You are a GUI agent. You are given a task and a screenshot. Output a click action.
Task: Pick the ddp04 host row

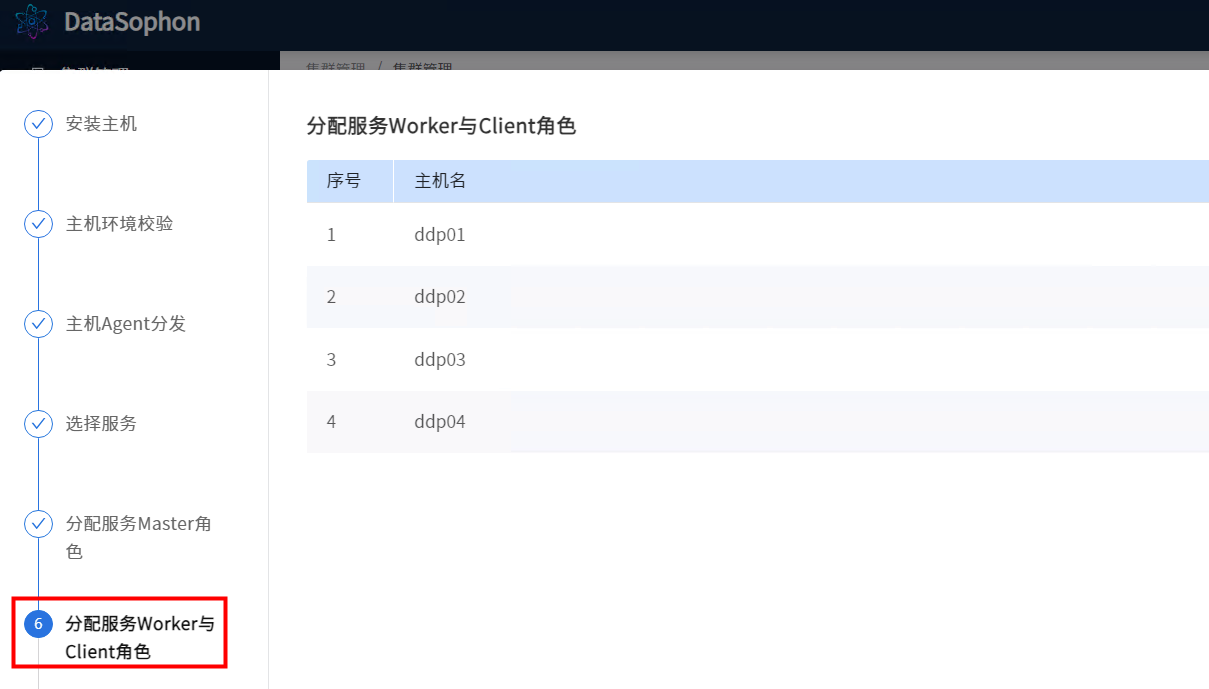click(x=440, y=422)
